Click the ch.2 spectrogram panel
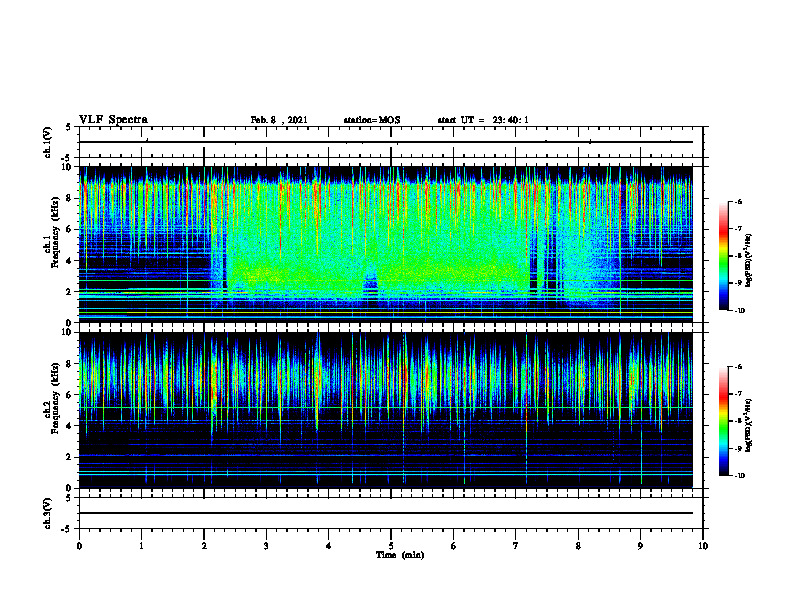792x612 pixels. pos(386,410)
